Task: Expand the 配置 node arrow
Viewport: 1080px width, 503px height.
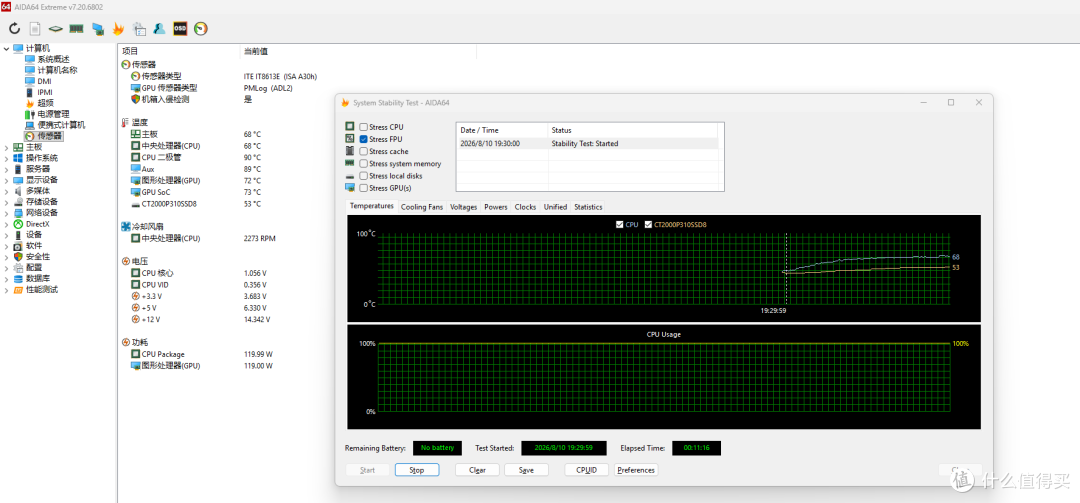Action: click(6, 267)
